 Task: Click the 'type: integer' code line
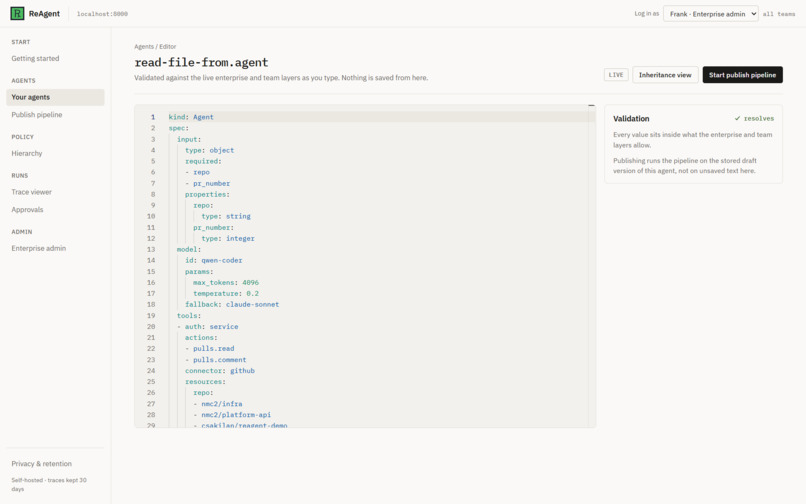click(228, 239)
